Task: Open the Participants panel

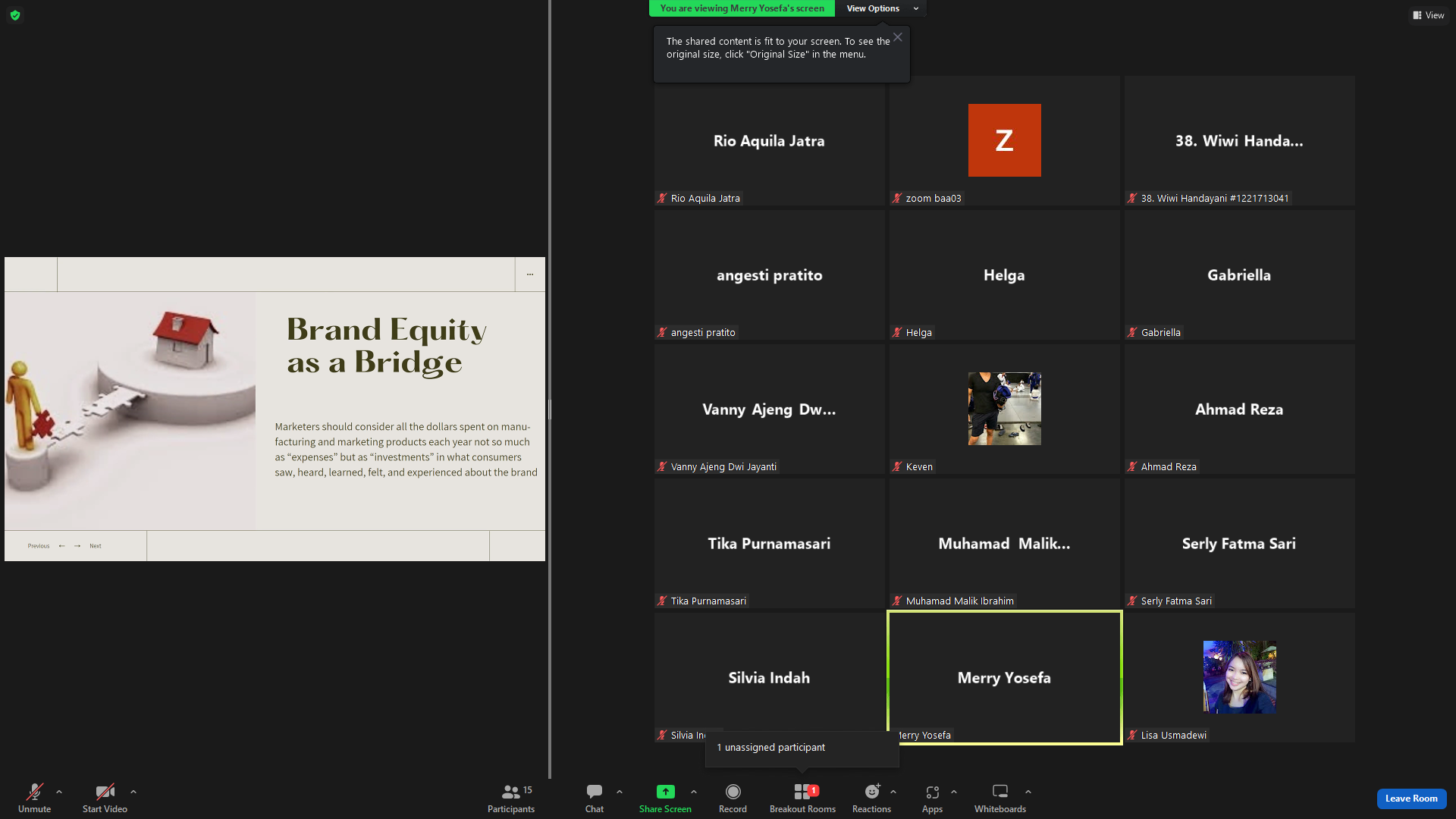Action: (x=510, y=799)
